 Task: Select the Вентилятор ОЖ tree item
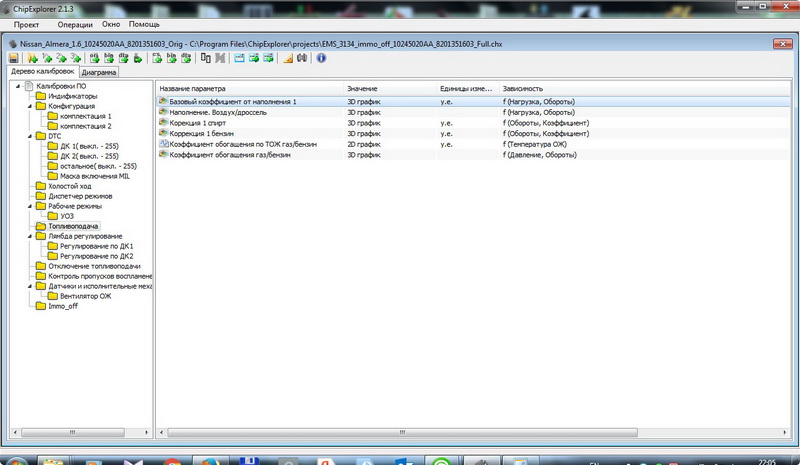pyautogui.click(x=85, y=296)
